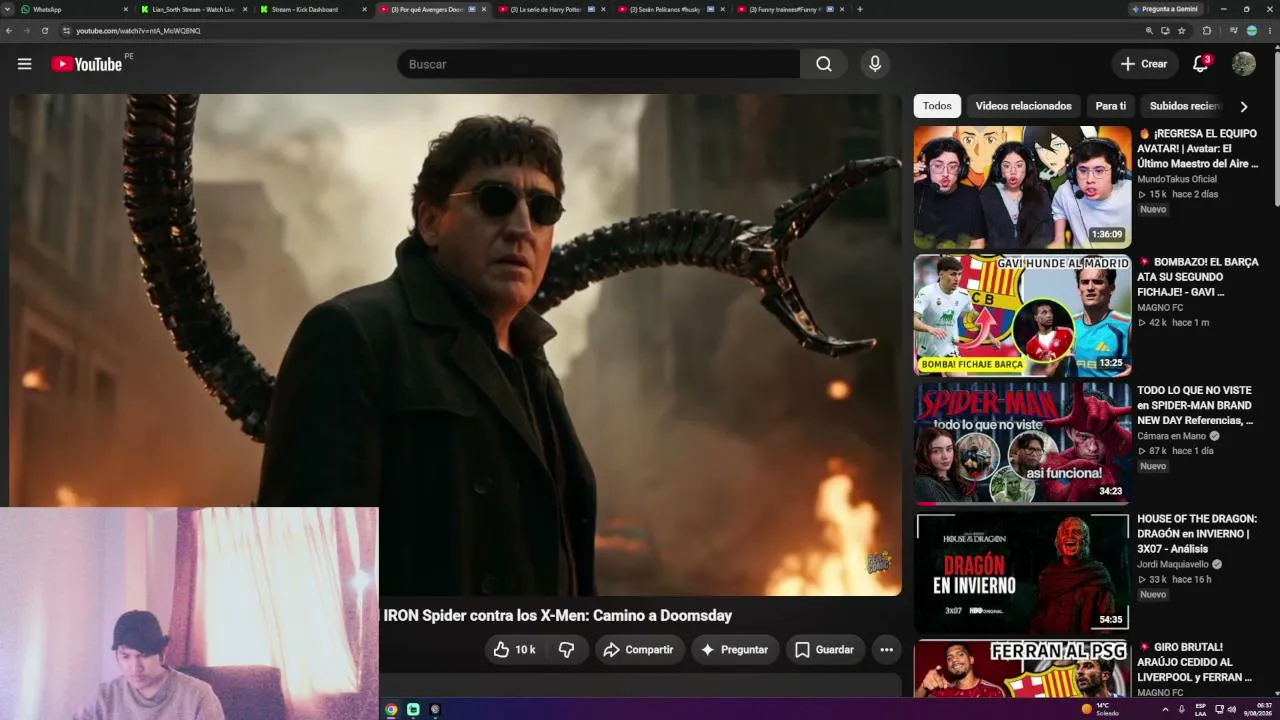The height and width of the screenshot is (720, 1280).
Task: Click the Guardar button
Action: tap(826, 650)
